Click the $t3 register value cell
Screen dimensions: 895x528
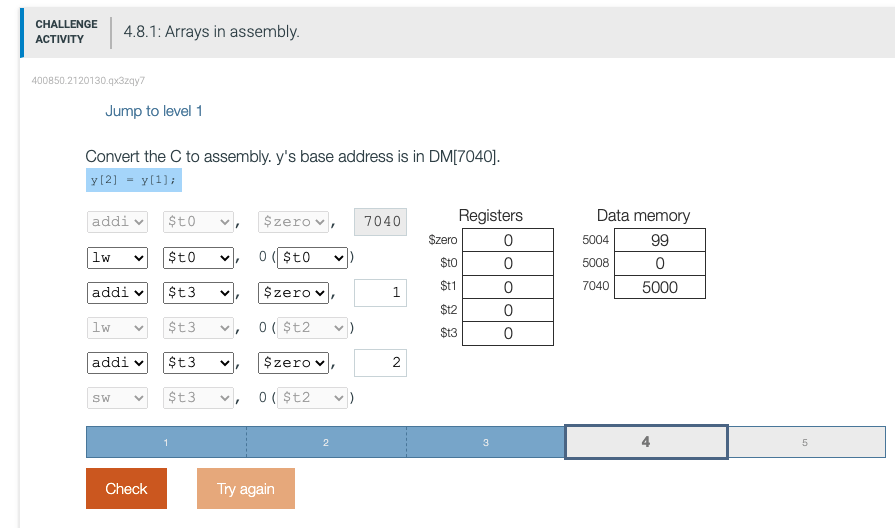pyautogui.click(x=508, y=333)
